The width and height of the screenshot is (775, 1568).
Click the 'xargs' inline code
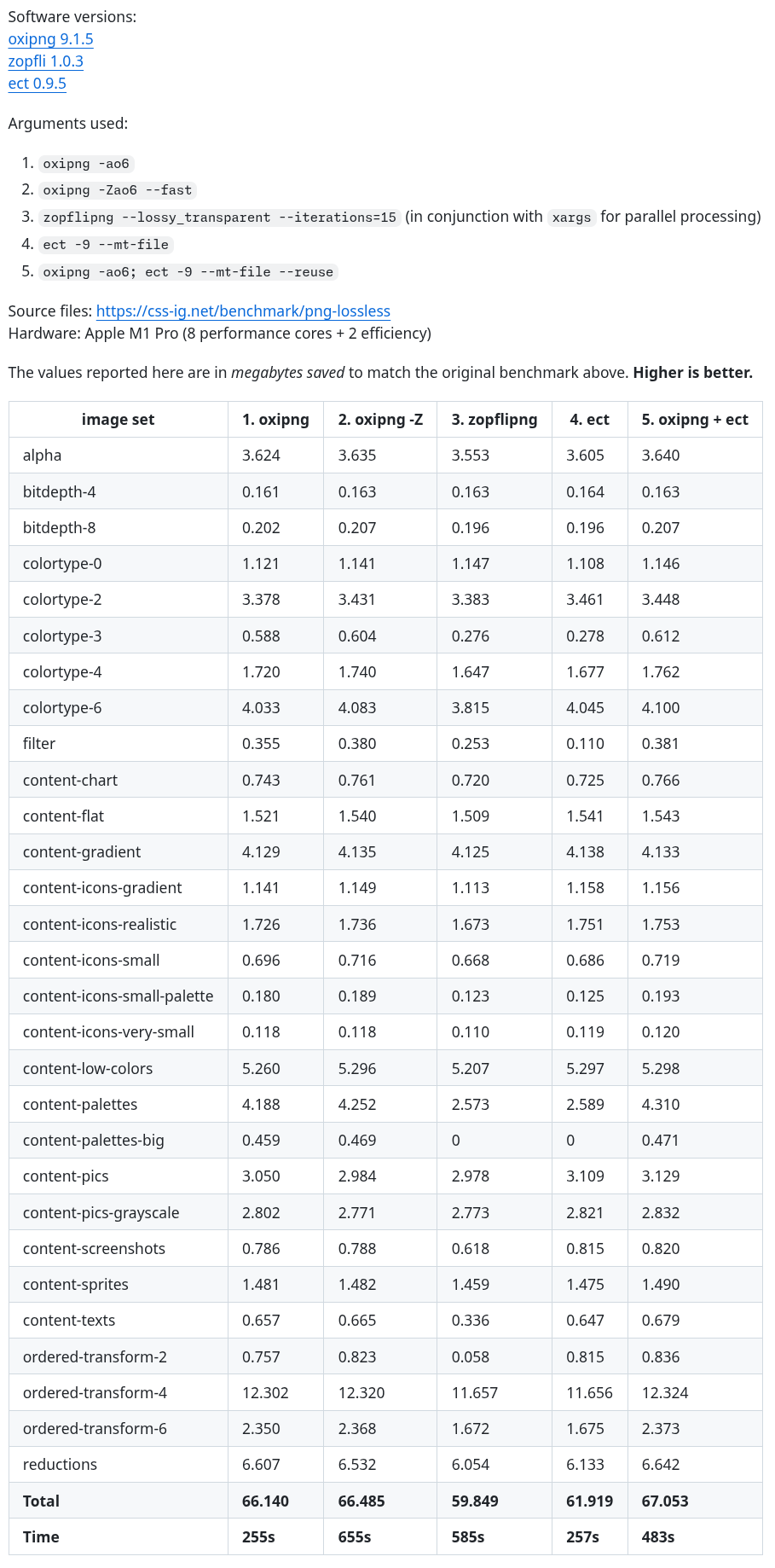tap(571, 218)
